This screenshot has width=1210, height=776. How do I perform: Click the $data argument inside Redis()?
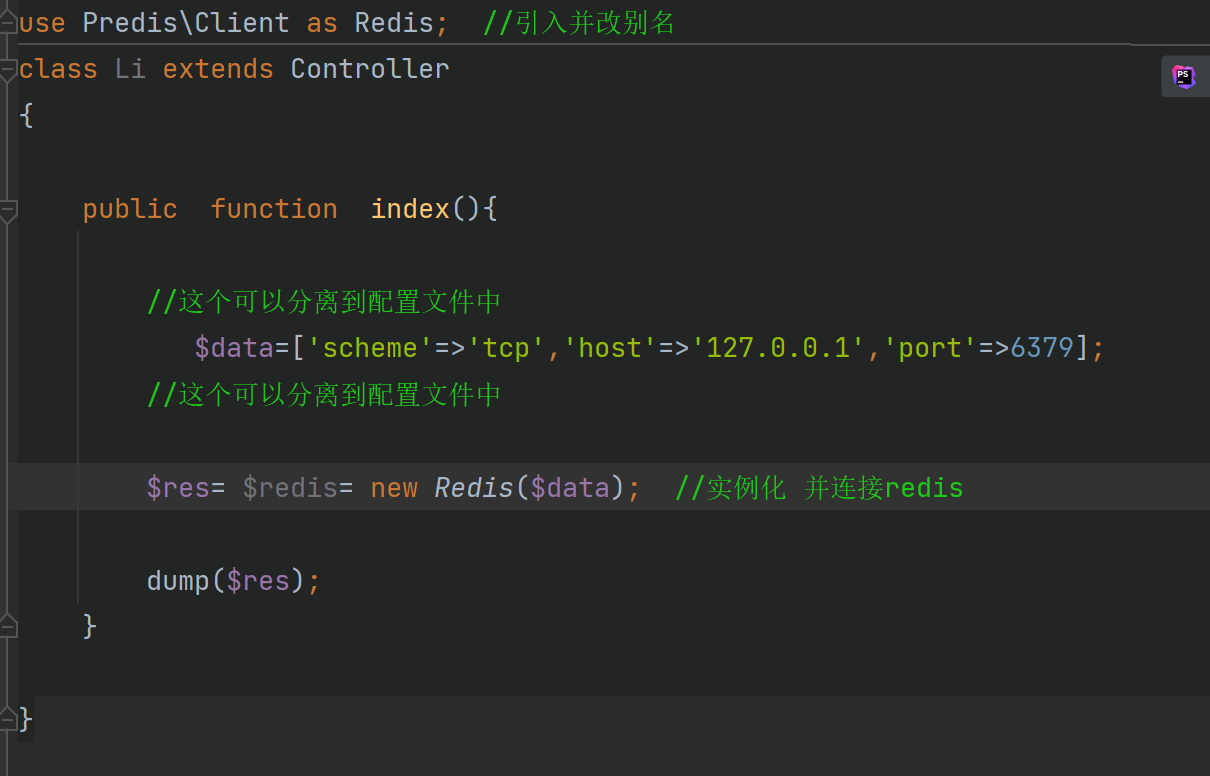coord(570,487)
